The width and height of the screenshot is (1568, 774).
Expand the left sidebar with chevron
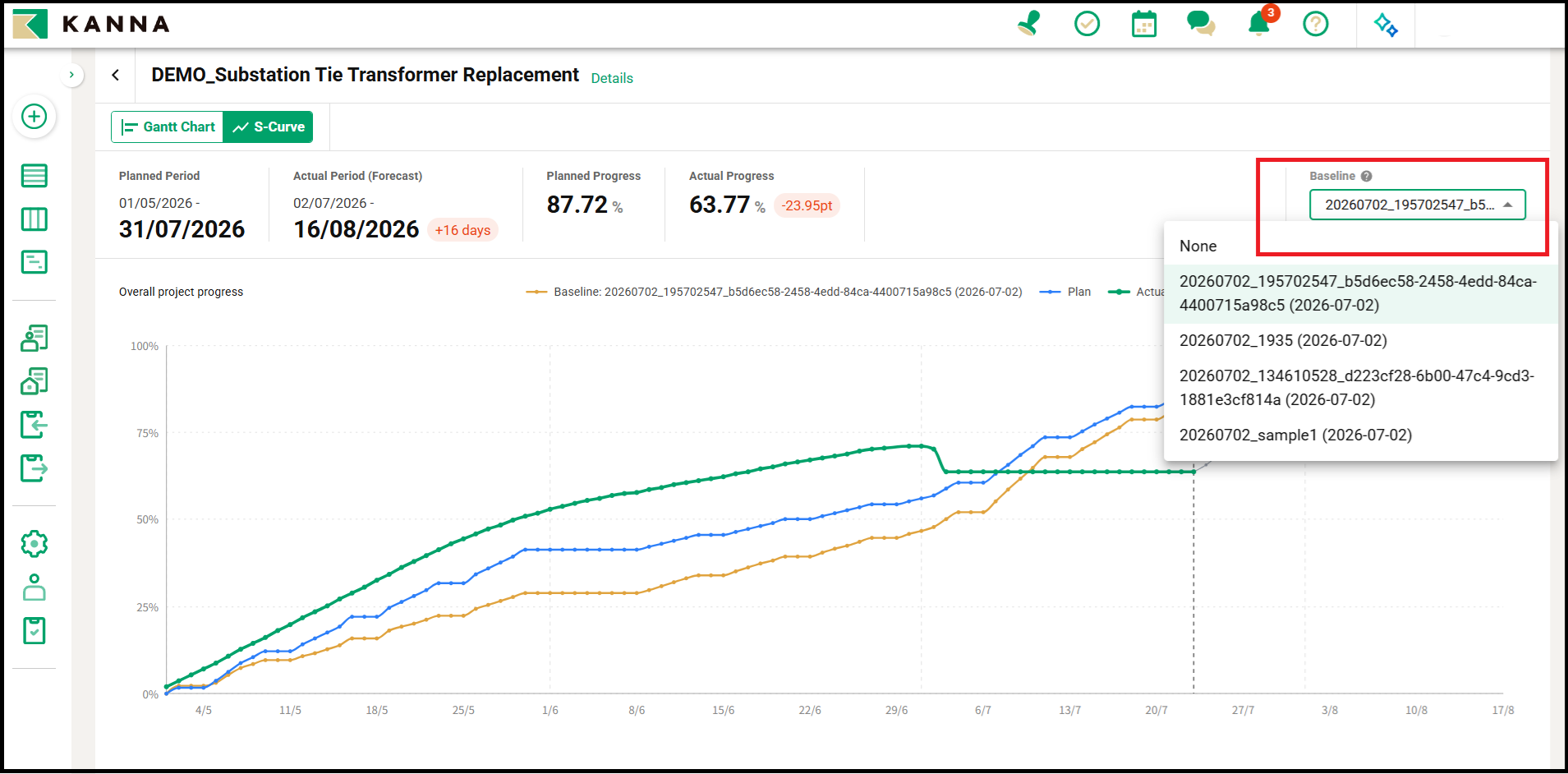(71, 75)
